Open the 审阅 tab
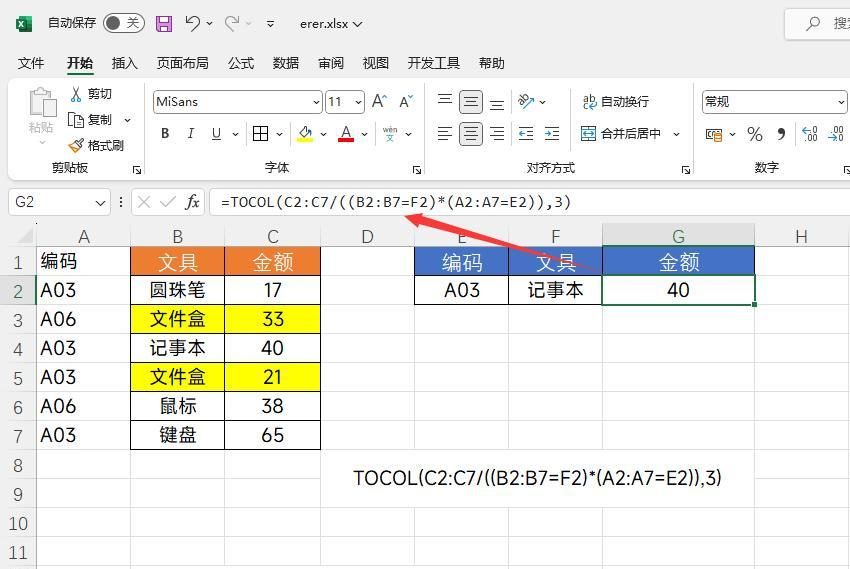 point(331,63)
